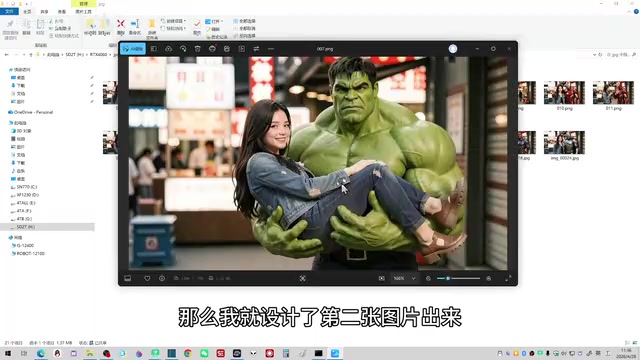Select the 4TA (F:) drive
Screen dimensions: 640x360
(21, 211)
